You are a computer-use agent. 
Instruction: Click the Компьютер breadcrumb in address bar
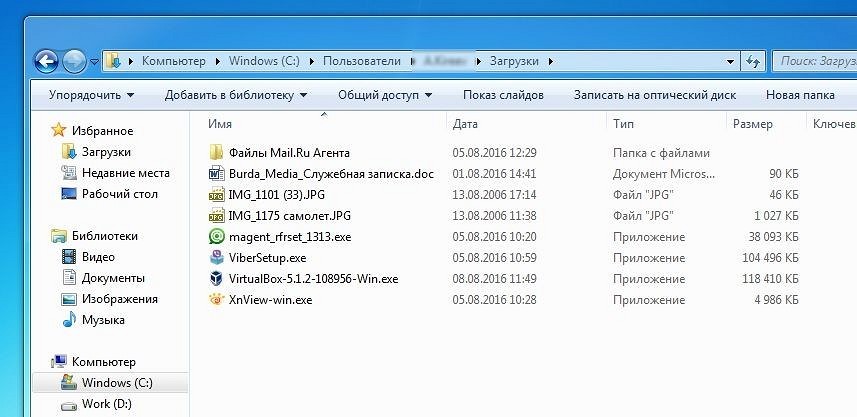(174, 61)
